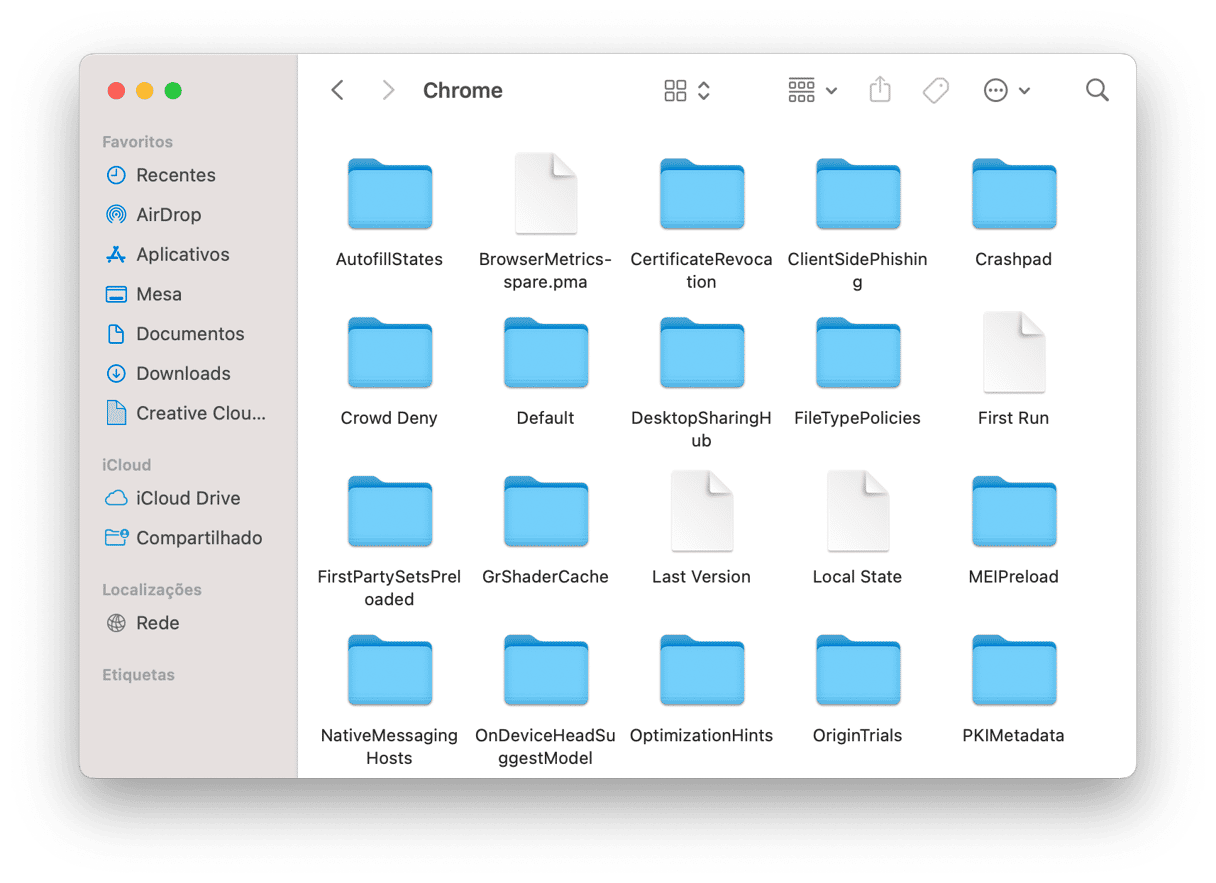Go back with the left chevron button
This screenshot has width=1216, height=883.
point(338,91)
